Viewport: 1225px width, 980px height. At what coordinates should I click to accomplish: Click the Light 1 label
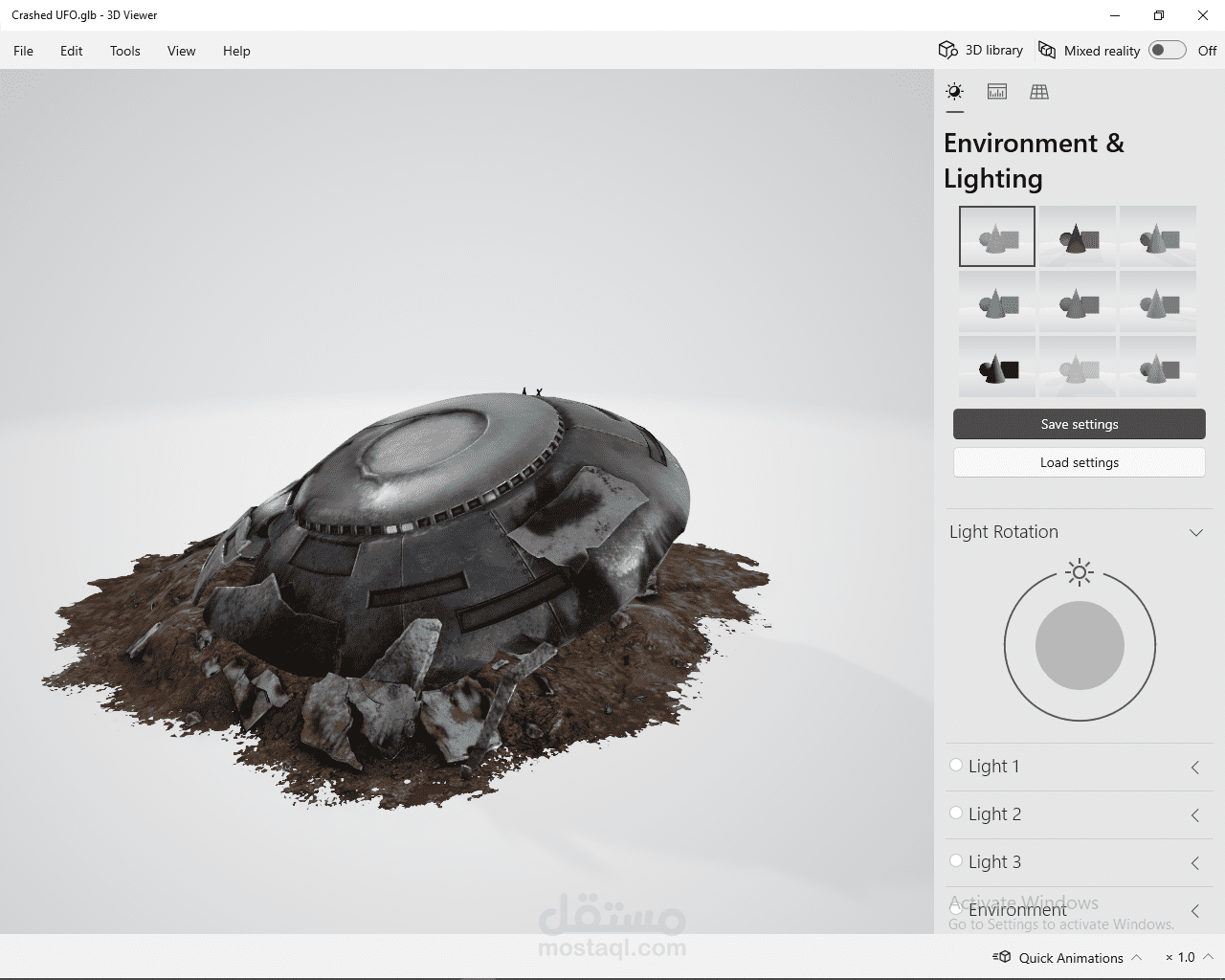pyautogui.click(x=993, y=766)
